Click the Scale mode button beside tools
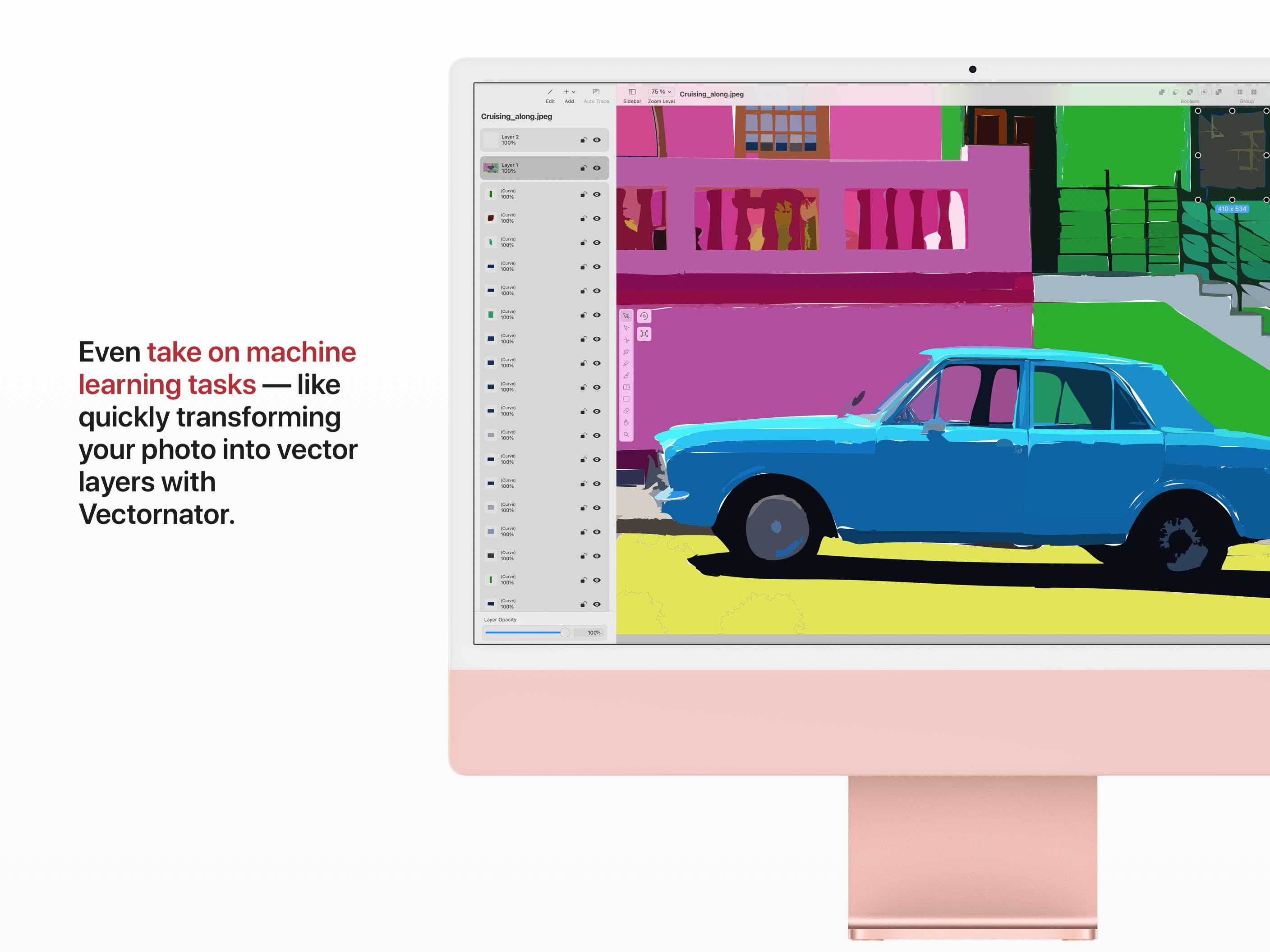 click(x=644, y=334)
